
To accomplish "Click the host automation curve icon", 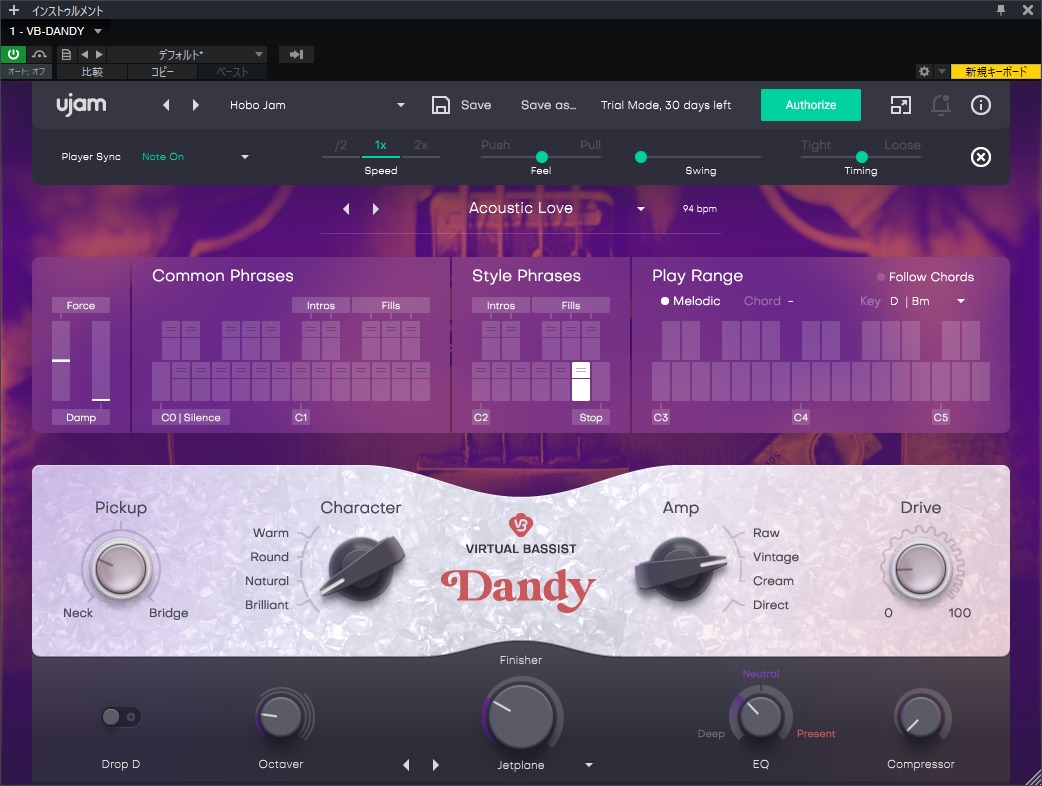I will coord(39,54).
